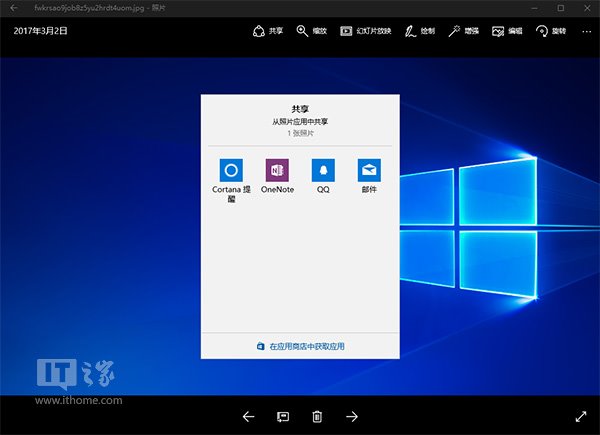The height and width of the screenshot is (435, 600).
Task: Delete photo using trash can icon
Action: (x=317, y=417)
